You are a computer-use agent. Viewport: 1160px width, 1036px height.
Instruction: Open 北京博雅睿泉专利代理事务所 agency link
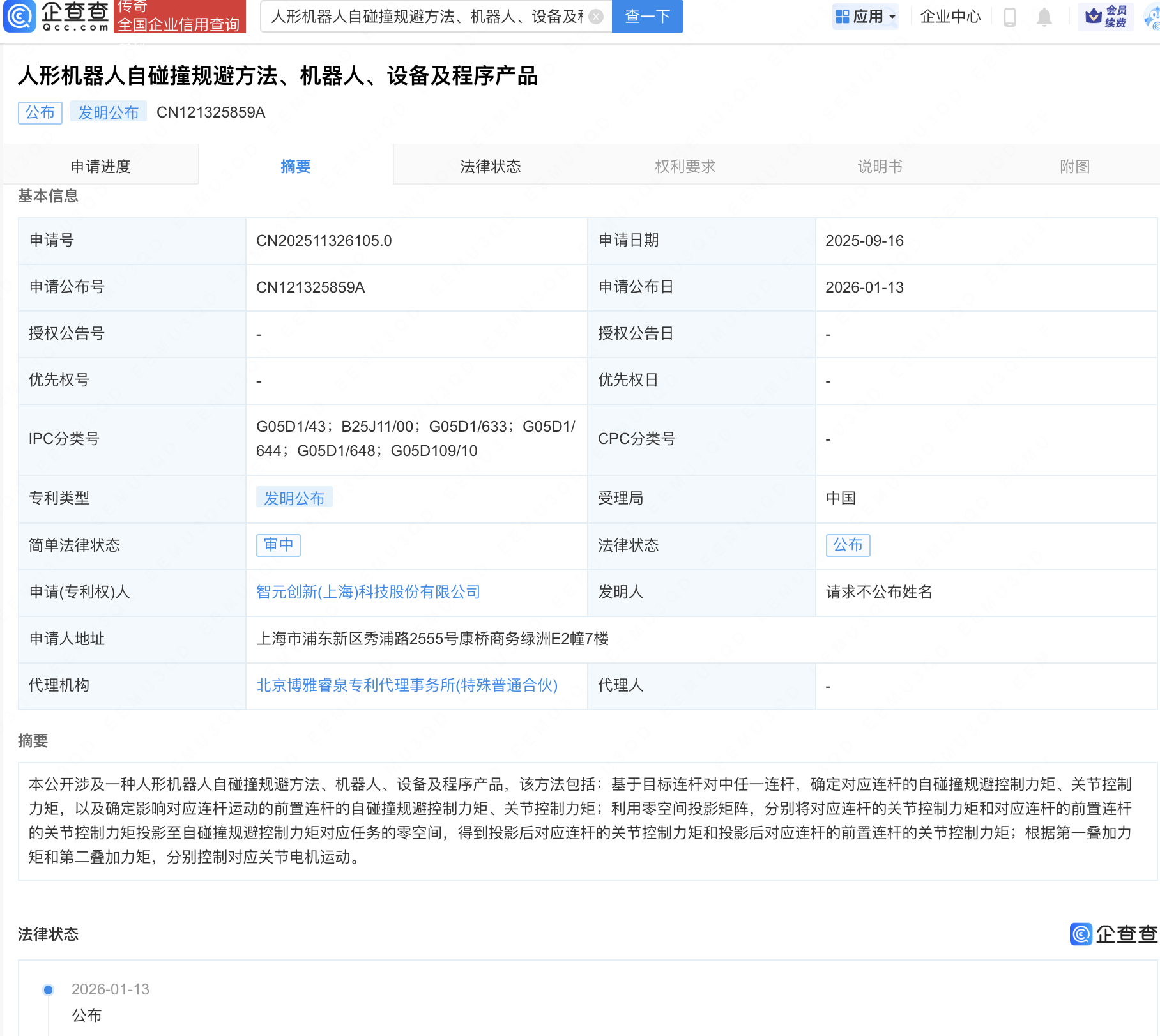407,685
